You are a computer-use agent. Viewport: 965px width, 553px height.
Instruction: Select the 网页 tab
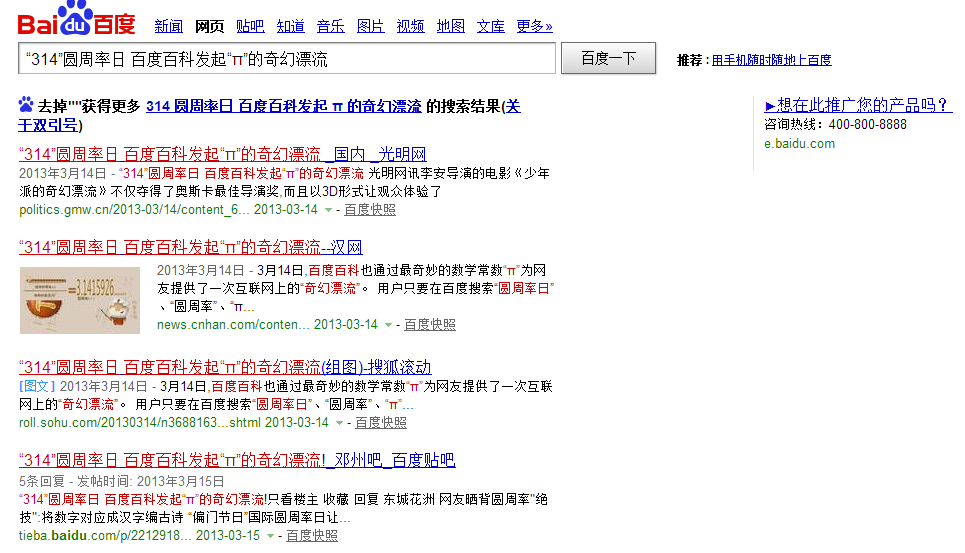(x=209, y=26)
